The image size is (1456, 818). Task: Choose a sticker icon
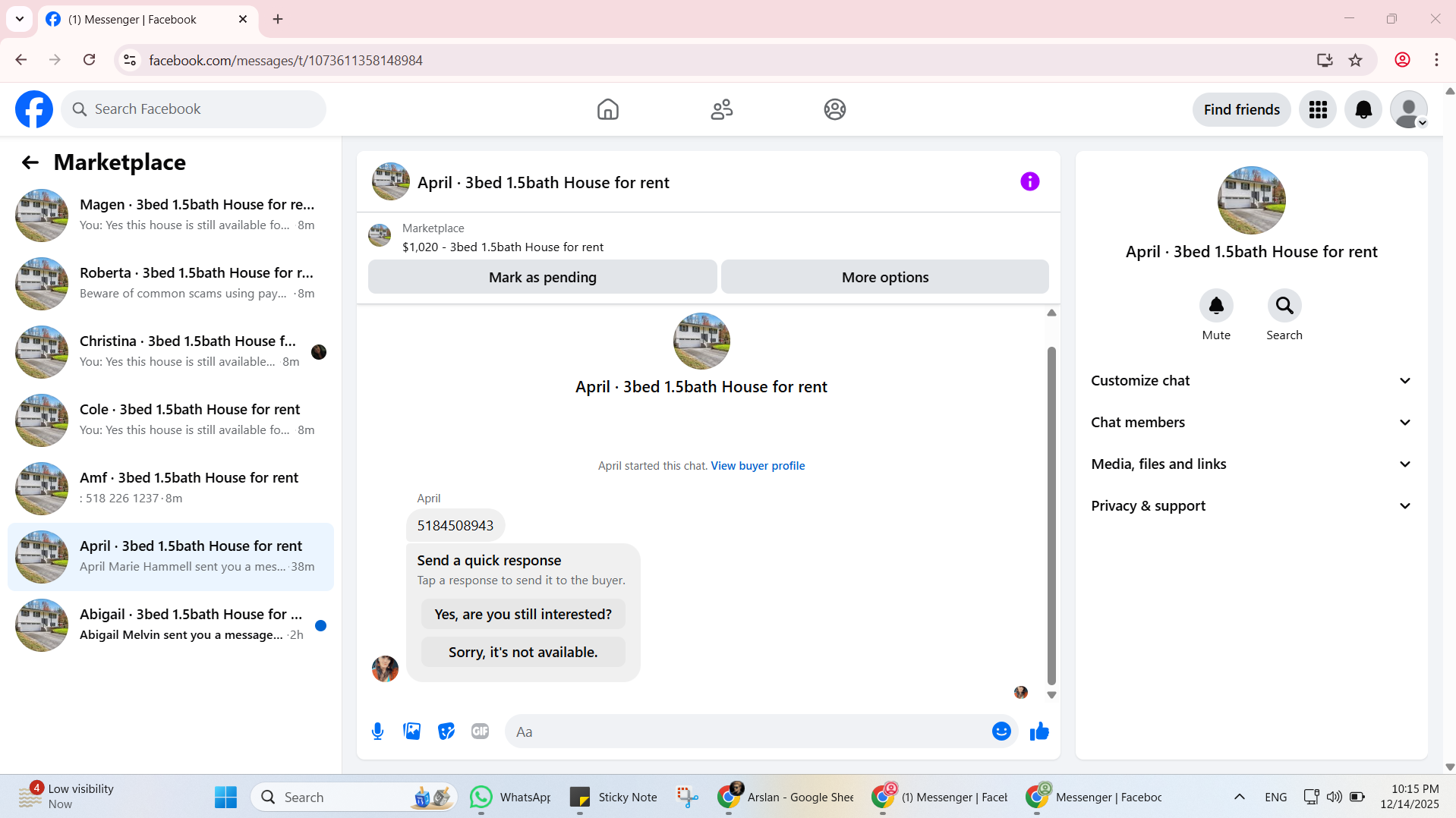click(x=446, y=731)
